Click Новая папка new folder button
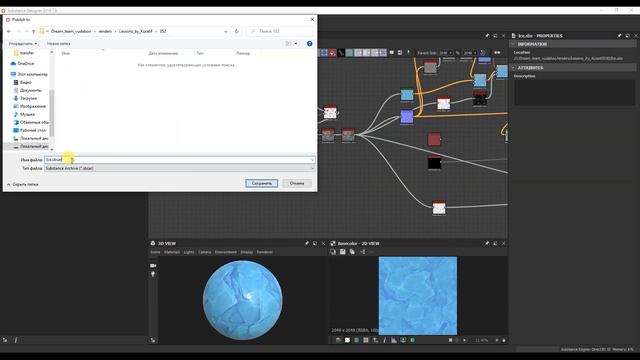The height and width of the screenshot is (360, 640). [58, 44]
